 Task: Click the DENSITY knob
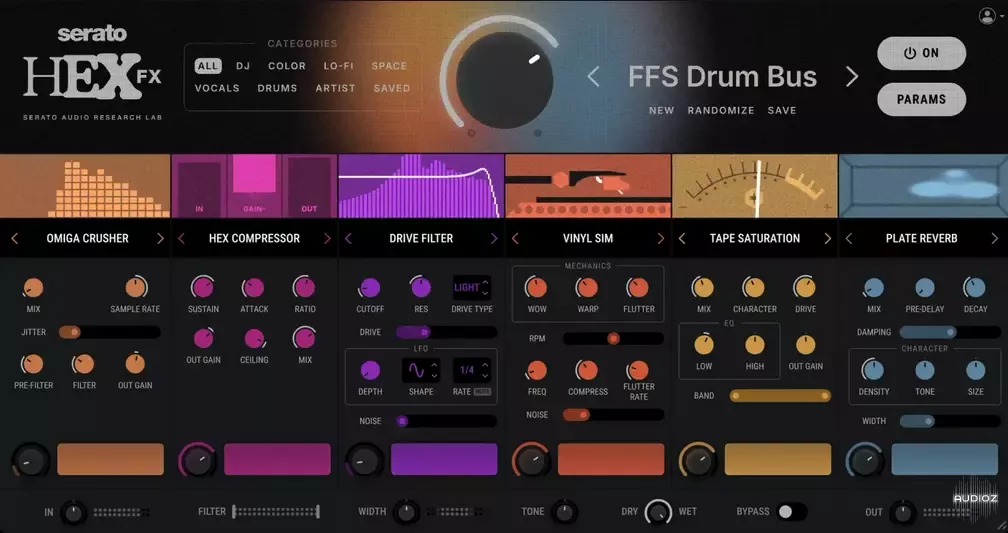pyautogui.click(x=873, y=370)
